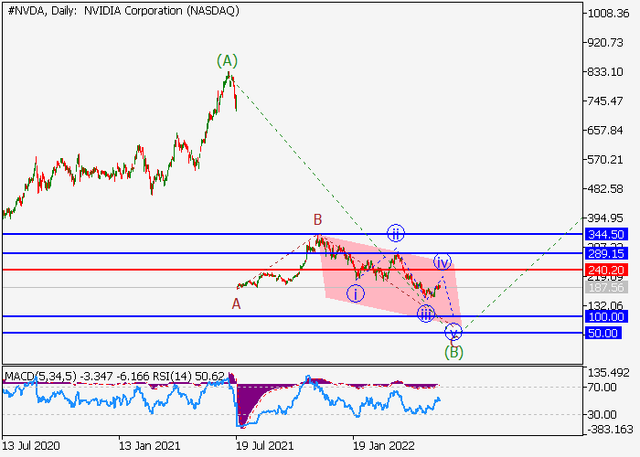Click the red 240.20 price level label

tap(607, 270)
